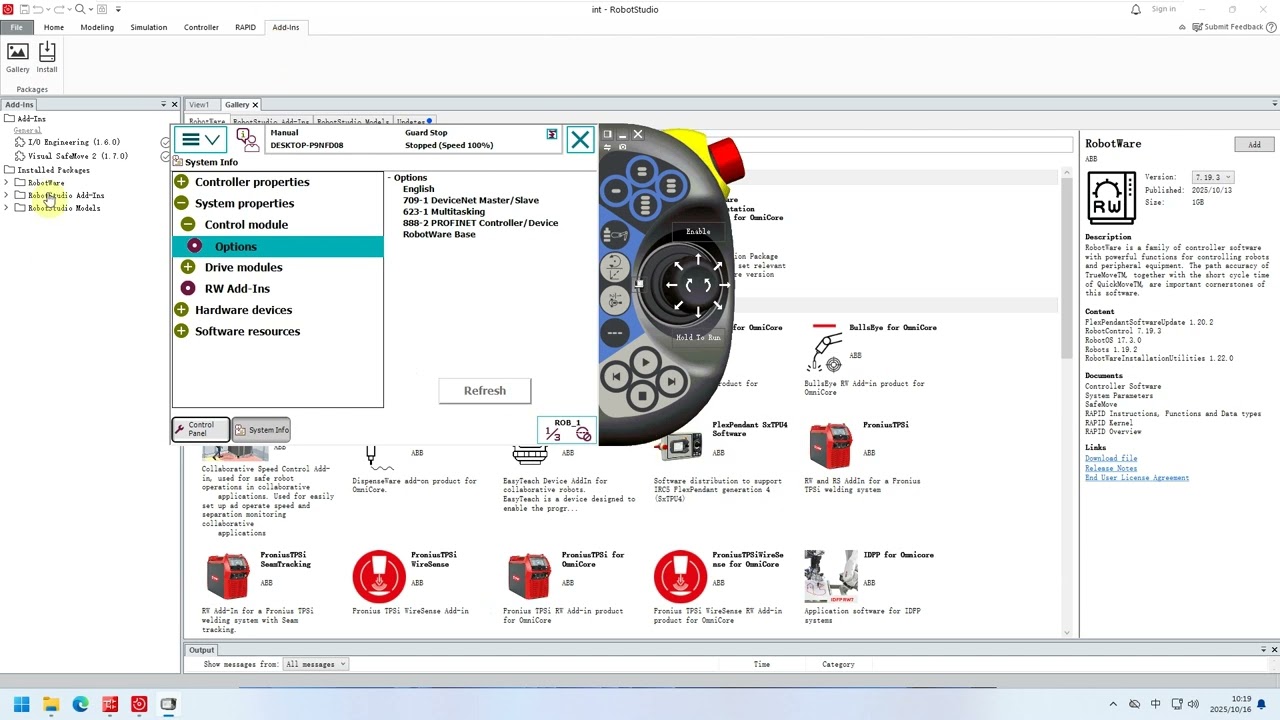Expand Drive modules node
This screenshot has height=720, width=1280.
[x=188, y=267]
